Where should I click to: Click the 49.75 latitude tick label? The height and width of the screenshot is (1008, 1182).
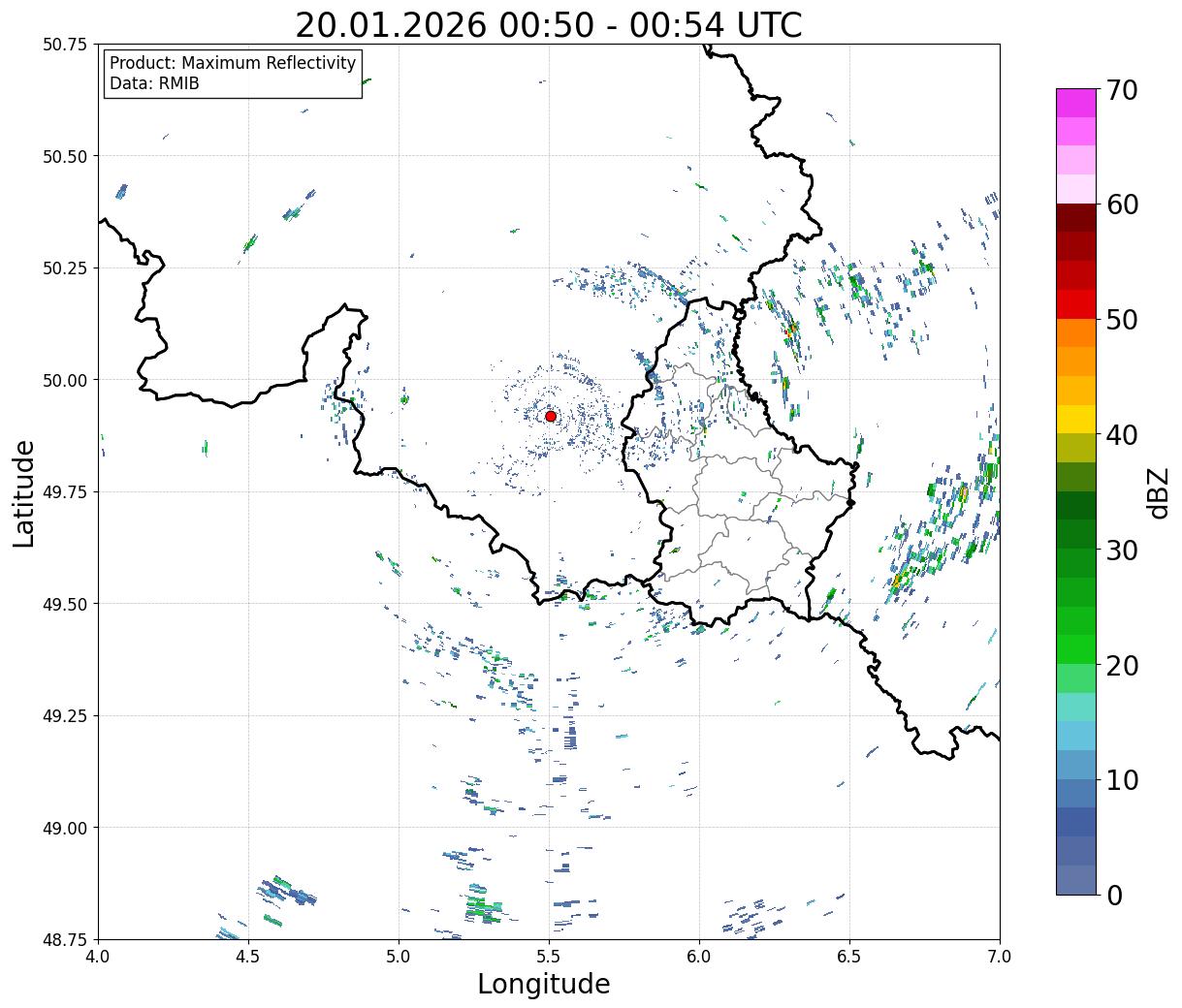(65, 492)
